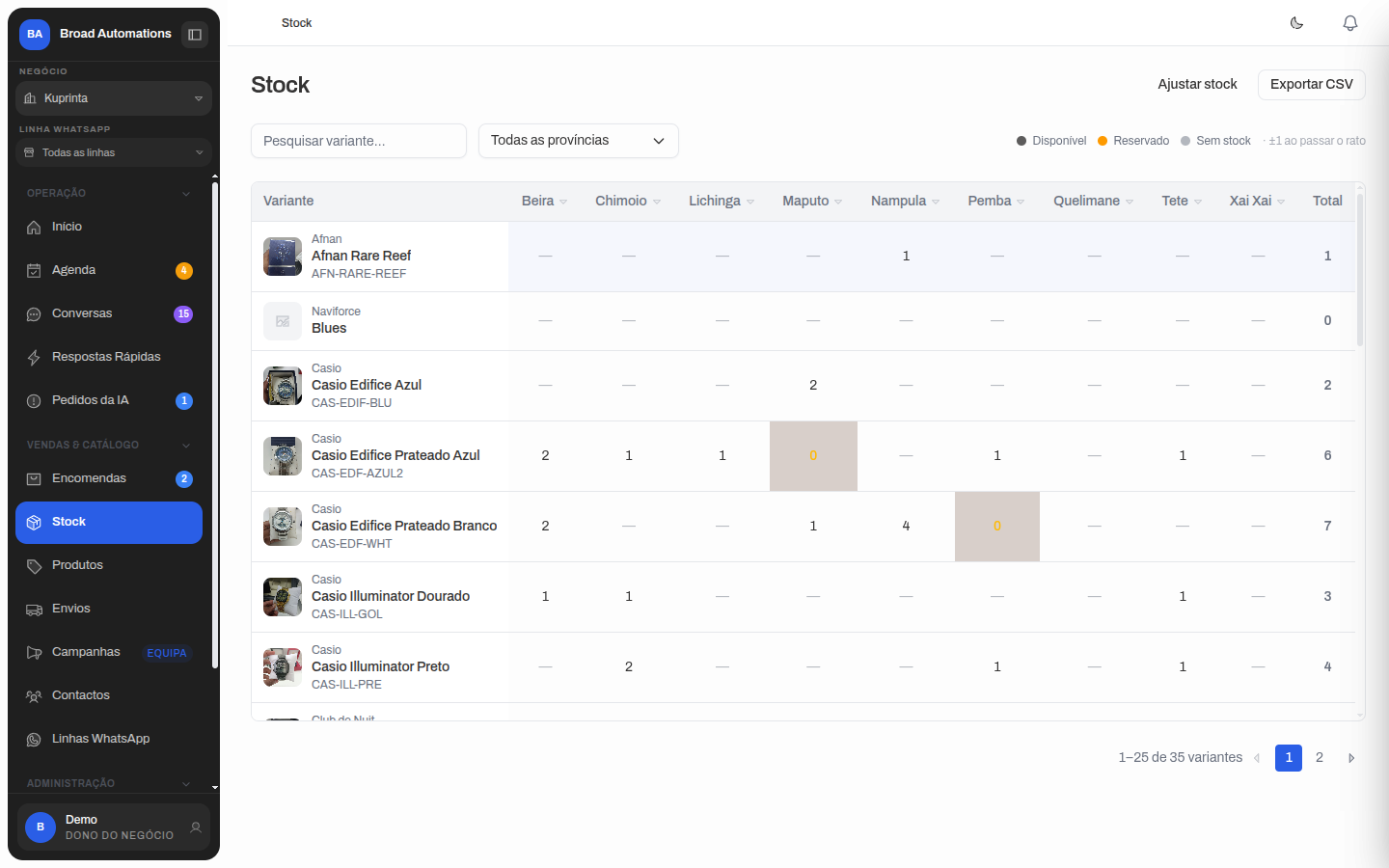Go to page 2 of variants
The image size is (1389, 868).
point(1320,758)
